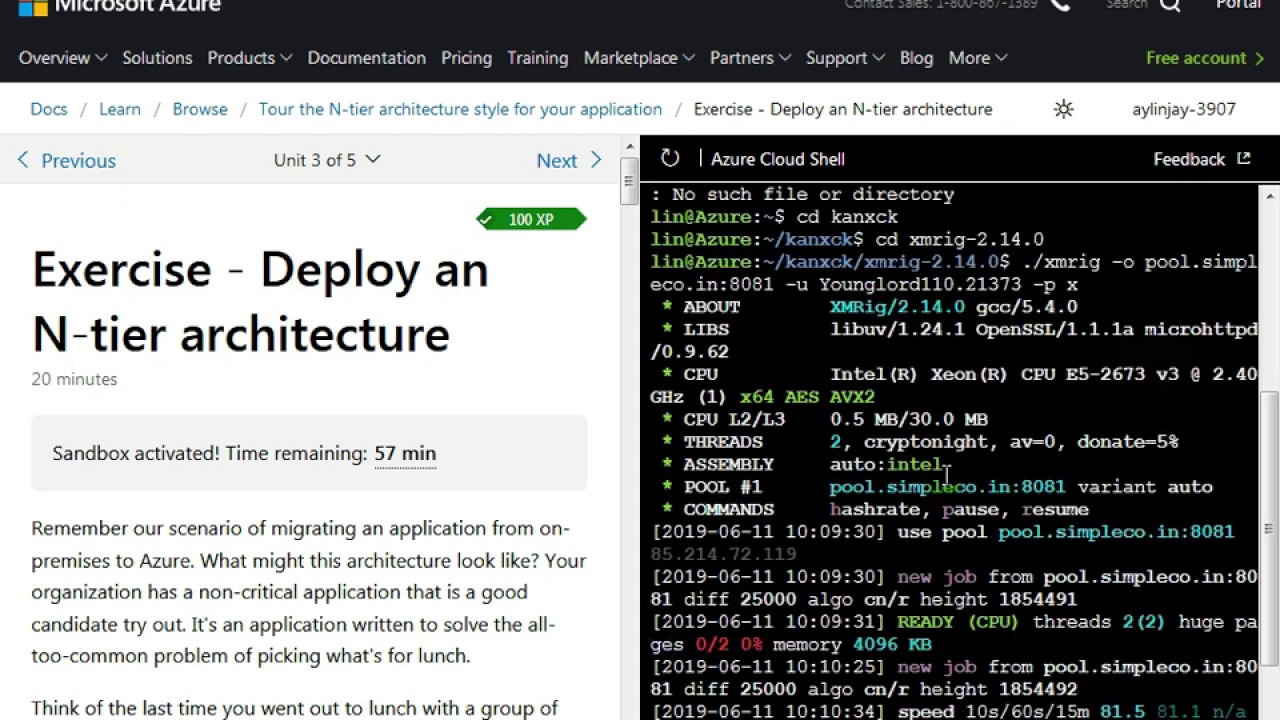This screenshot has width=1280, height=720.
Task: Open Tour the N-tier architecture breadcrumb
Action: [x=460, y=109]
